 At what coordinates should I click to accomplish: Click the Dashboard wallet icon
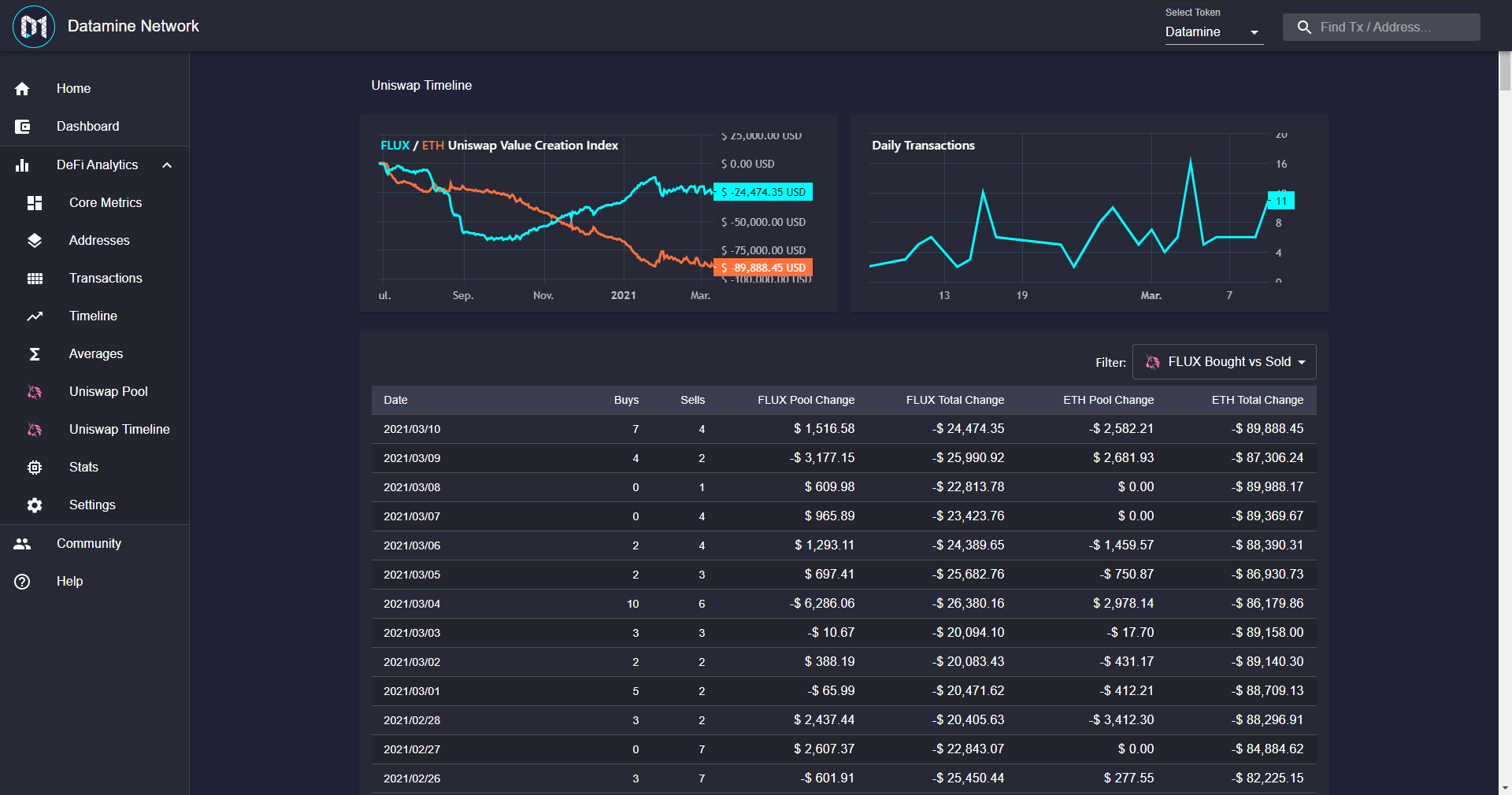point(22,127)
